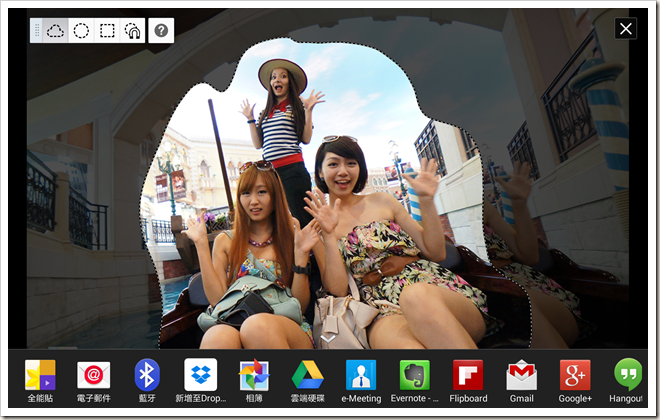
Task: Tap the small down chevron on photo
Action: [328, 338]
